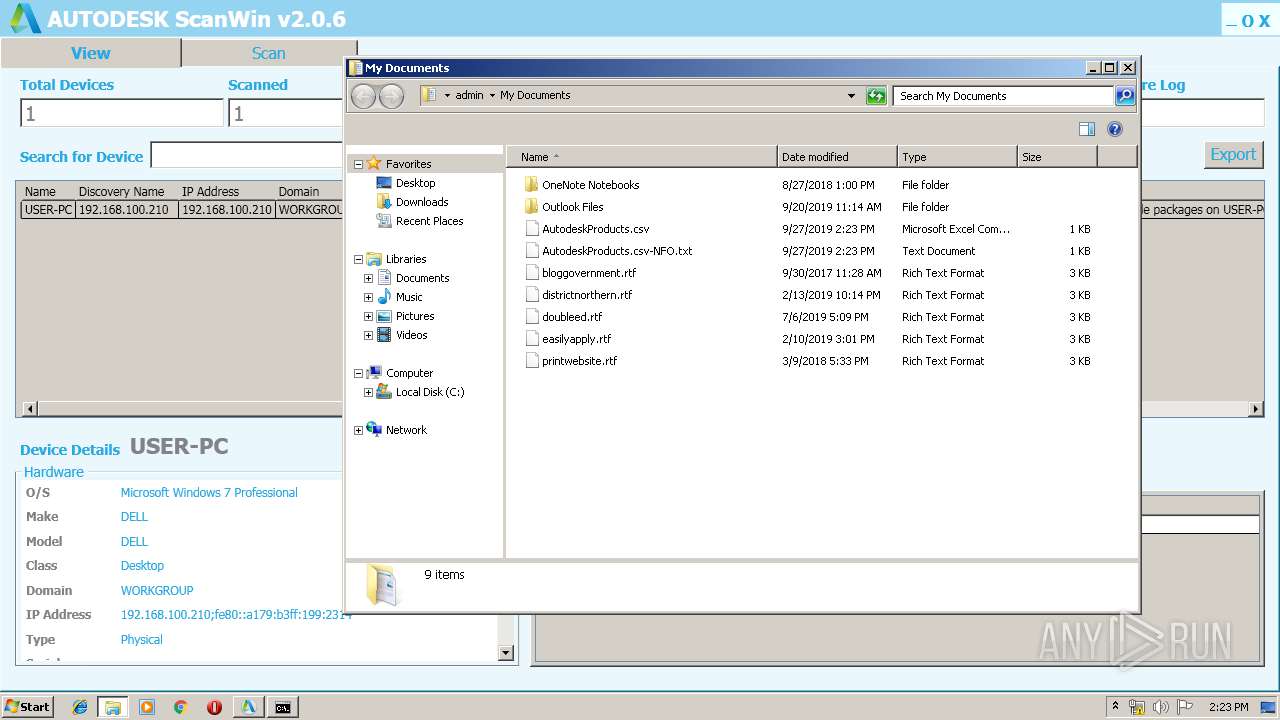Switch to the Autodesk ScanWin taskbar icon
Viewport: 1280px width, 720px height.
(x=248, y=707)
